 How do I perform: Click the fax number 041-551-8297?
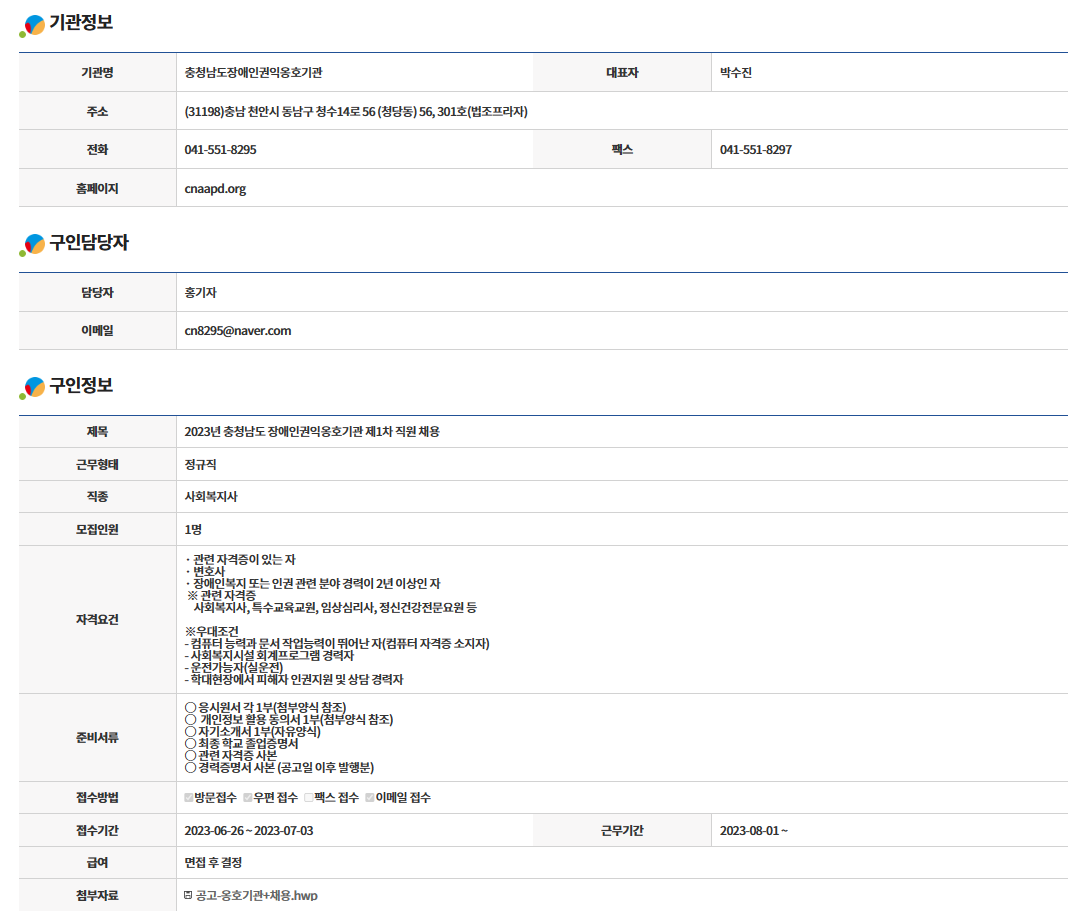click(x=755, y=150)
